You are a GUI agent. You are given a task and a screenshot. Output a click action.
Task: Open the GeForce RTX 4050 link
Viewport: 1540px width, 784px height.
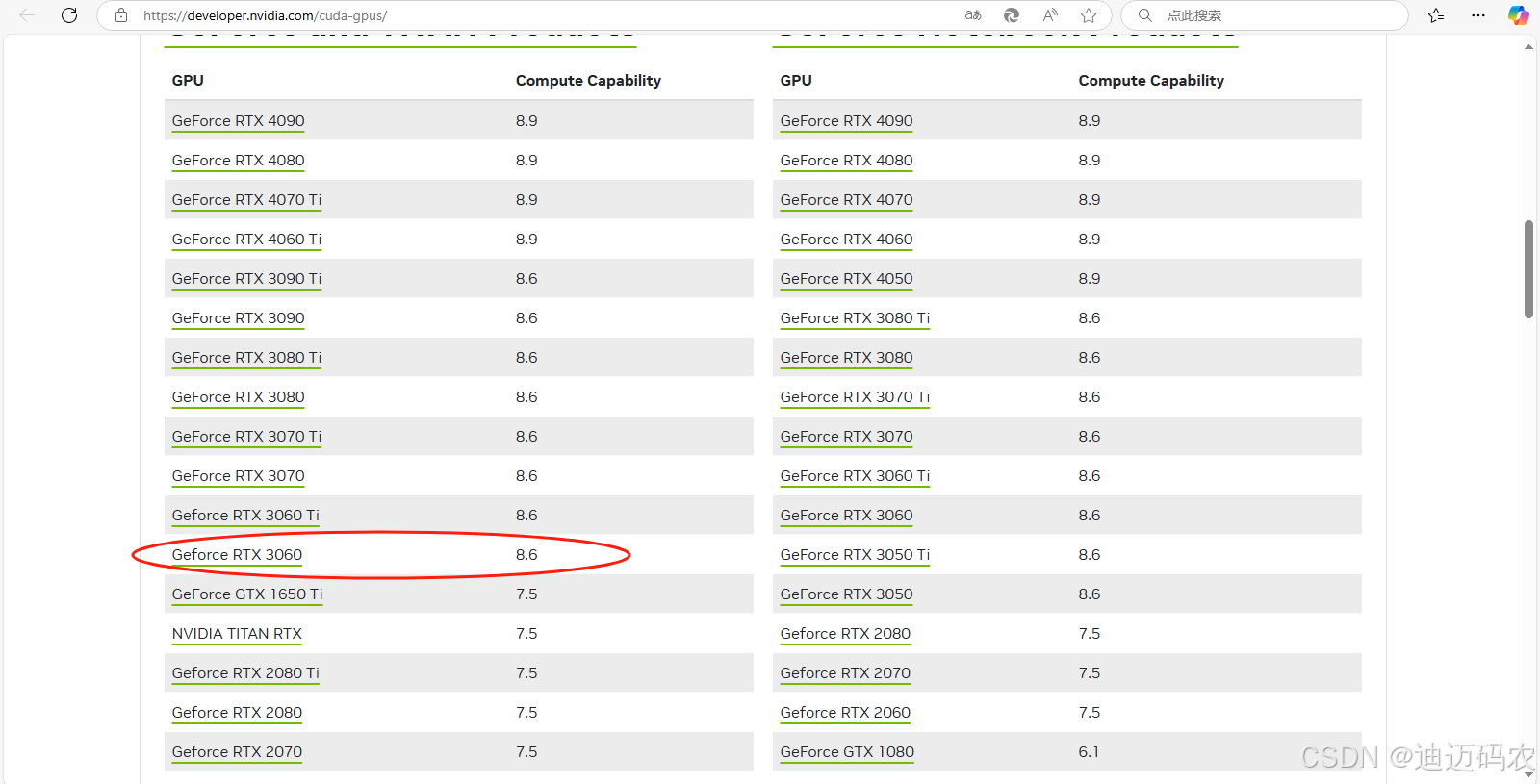pyautogui.click(x=846, y=279)
